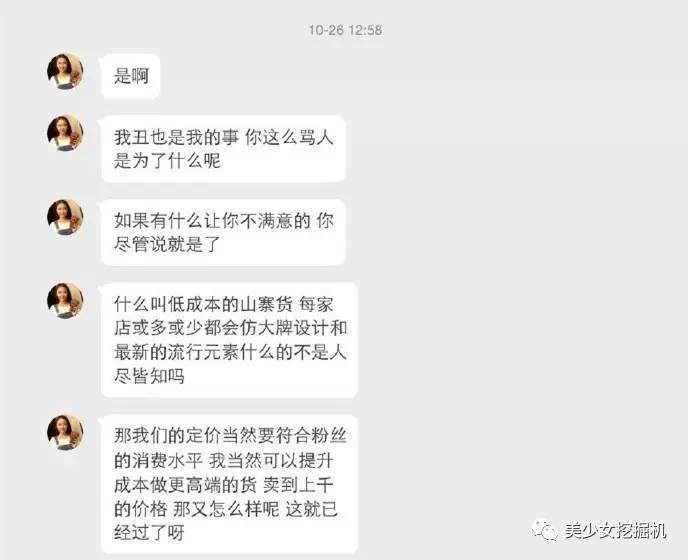Click the WeChat logo in the watermark

click(x=545, y=531)
